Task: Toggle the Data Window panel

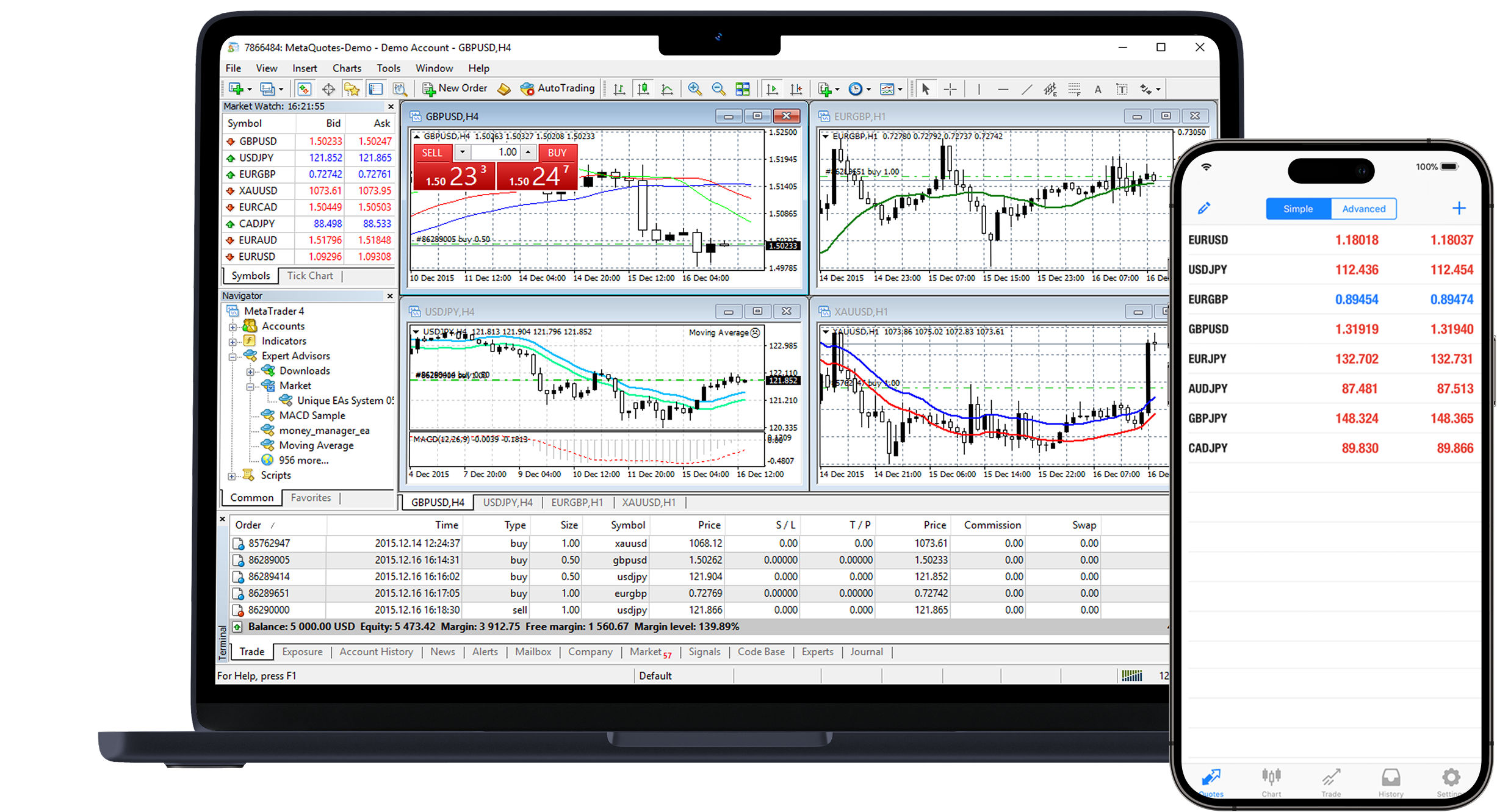Action: point(329,89)
